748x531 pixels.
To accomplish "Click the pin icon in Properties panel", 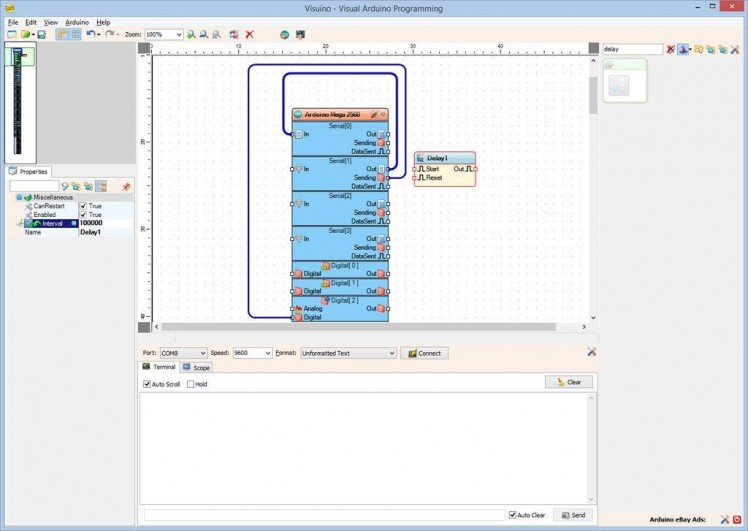I will 126,186.
